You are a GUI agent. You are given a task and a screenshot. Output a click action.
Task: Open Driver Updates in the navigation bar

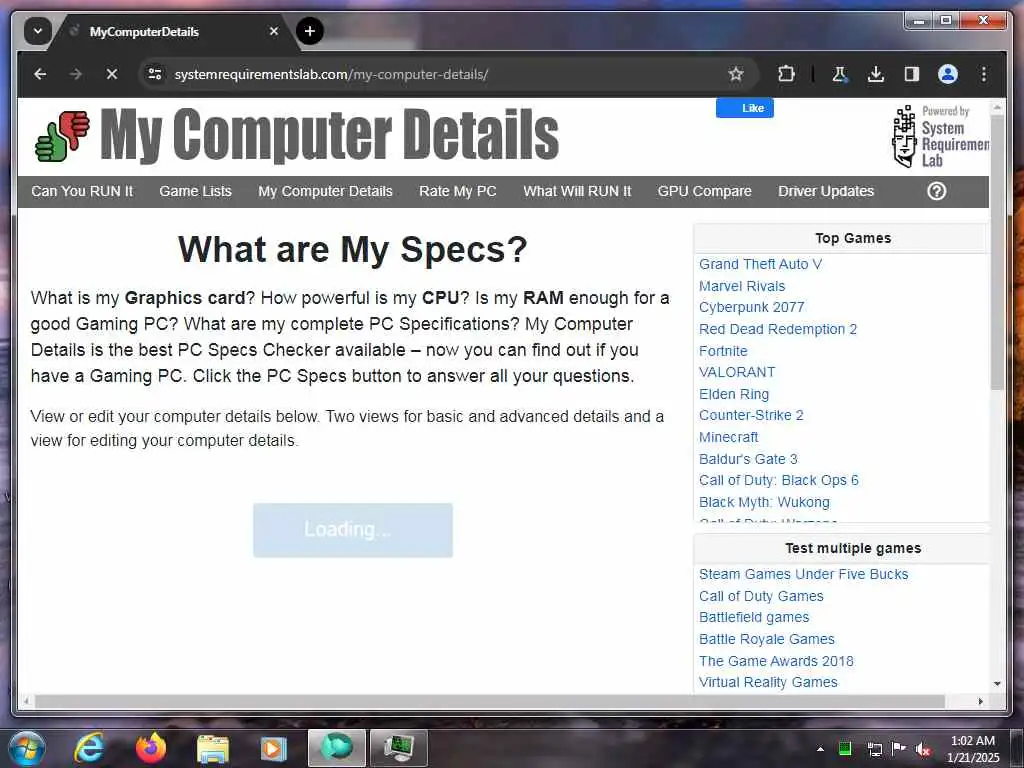(826, 191)
